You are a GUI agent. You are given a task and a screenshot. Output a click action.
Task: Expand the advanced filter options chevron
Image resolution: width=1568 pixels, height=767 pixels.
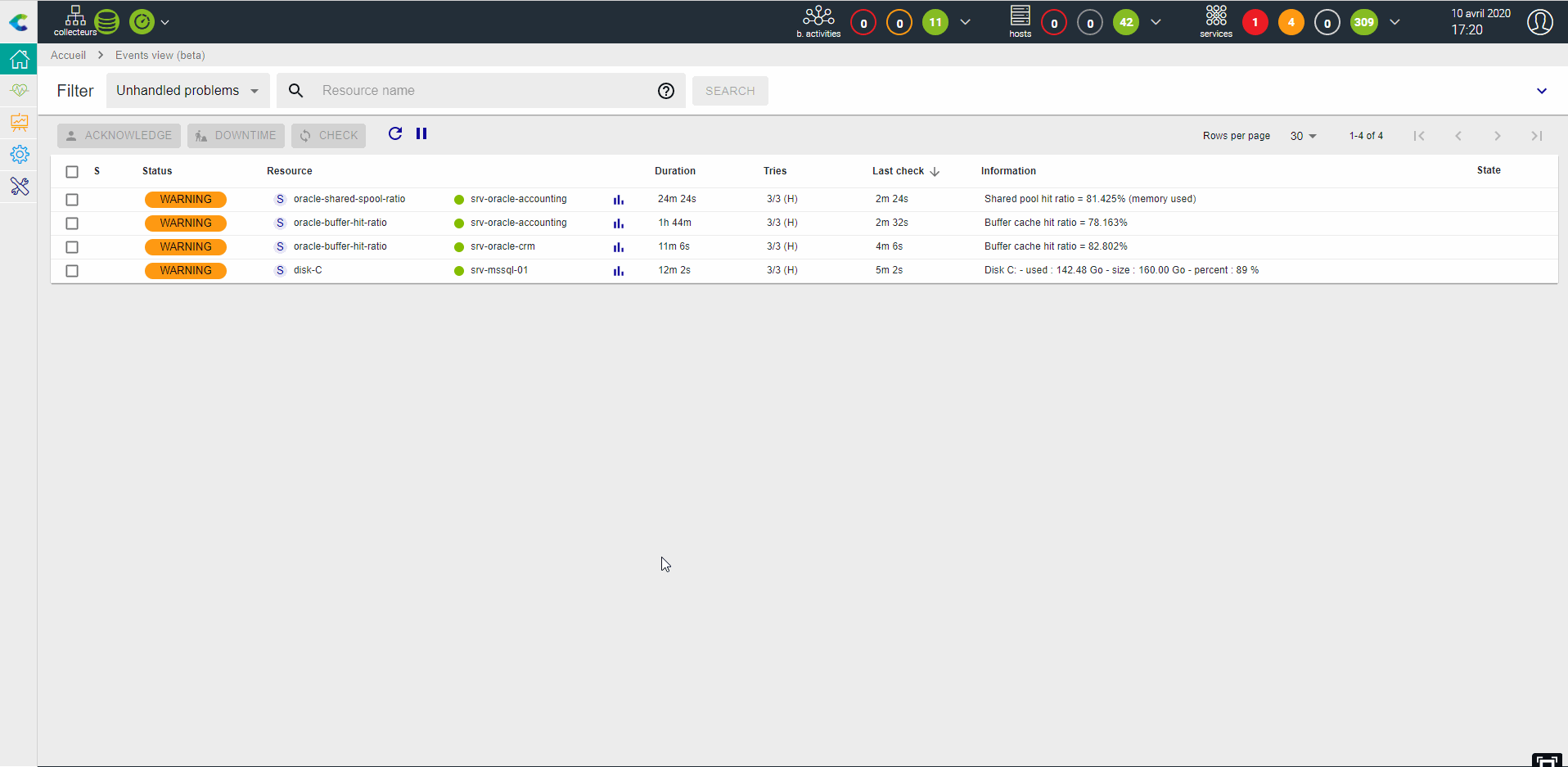point(1542,91)
